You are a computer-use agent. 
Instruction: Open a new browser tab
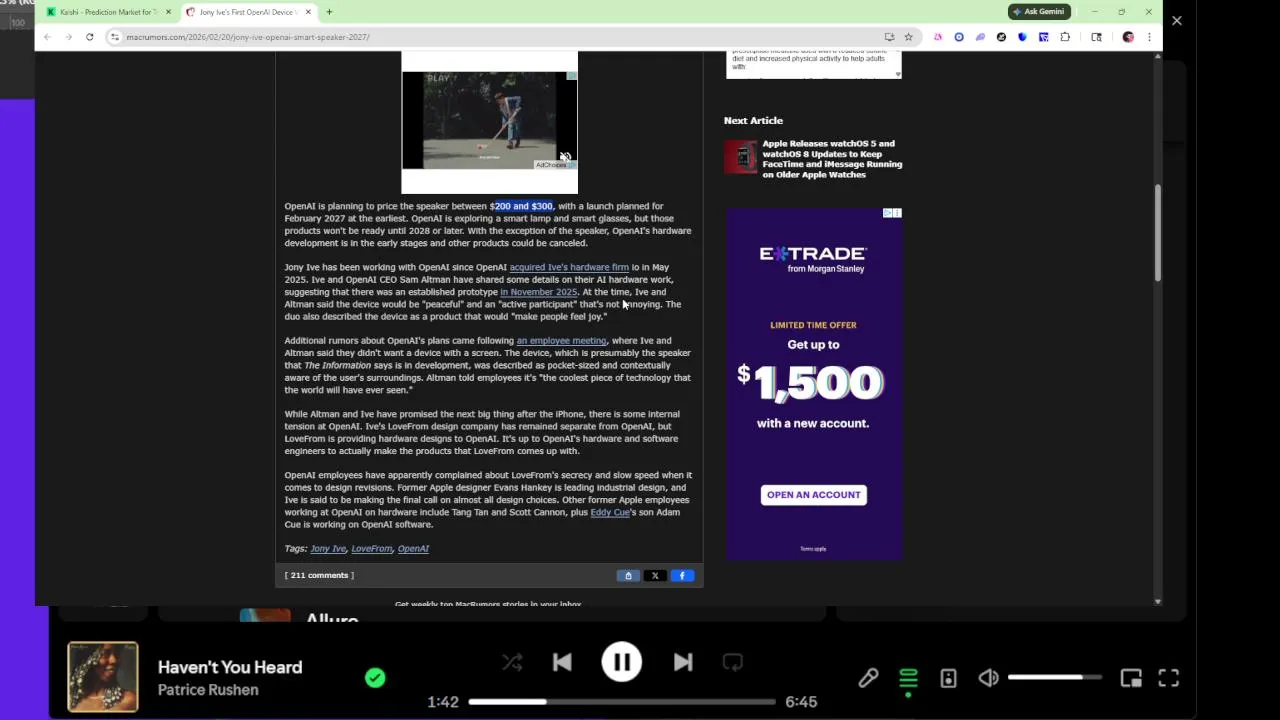[329, 12]
